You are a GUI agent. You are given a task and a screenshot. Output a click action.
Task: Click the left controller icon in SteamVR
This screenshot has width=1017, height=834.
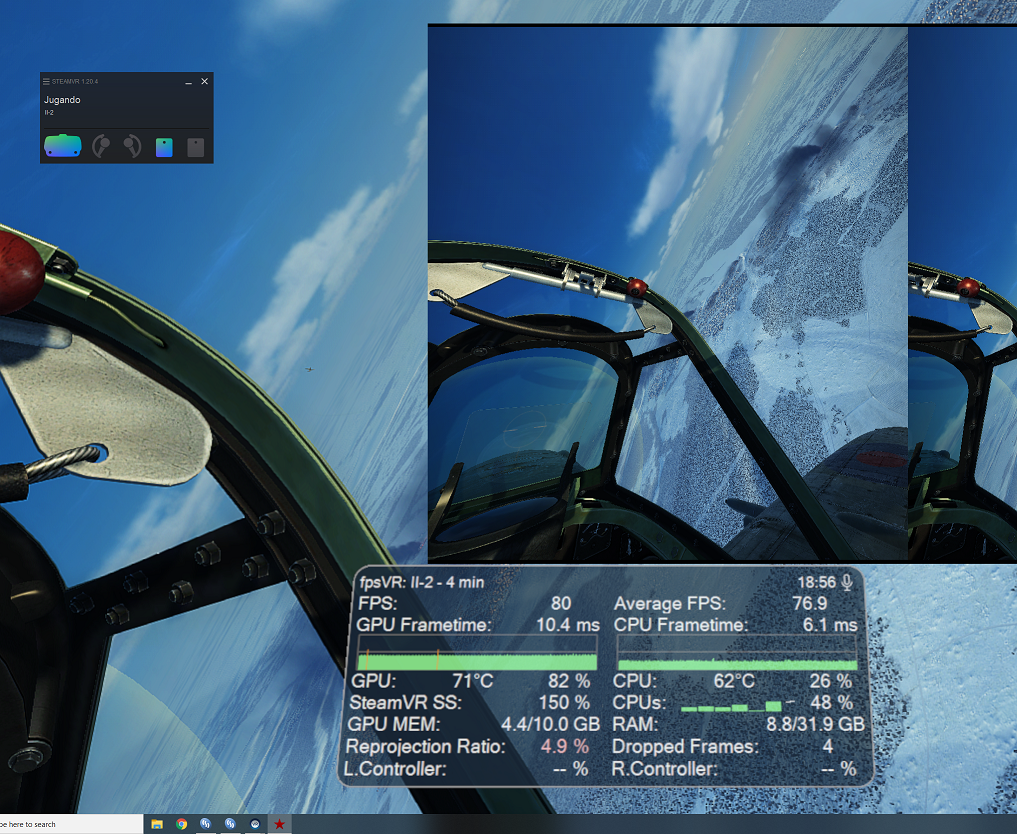click(101, 147)
